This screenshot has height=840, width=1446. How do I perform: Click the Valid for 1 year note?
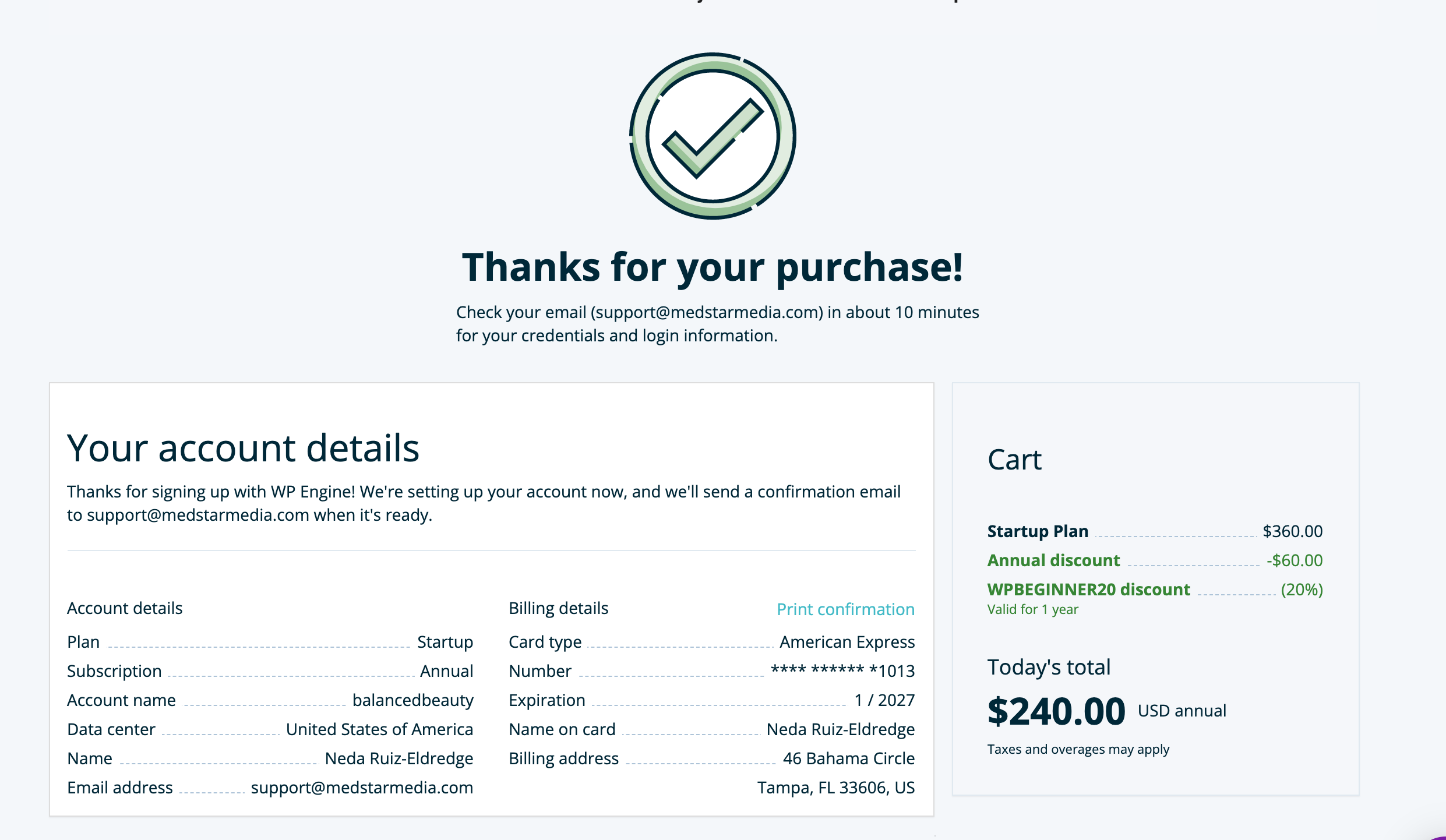click(x=1032, y=609)
